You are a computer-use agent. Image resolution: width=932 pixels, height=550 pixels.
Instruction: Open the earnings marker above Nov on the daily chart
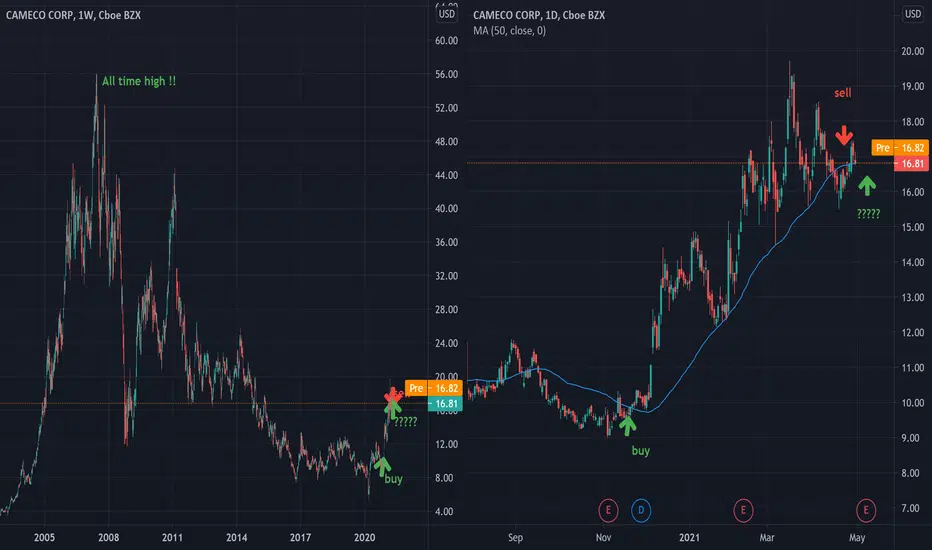(x=608, y=510)
